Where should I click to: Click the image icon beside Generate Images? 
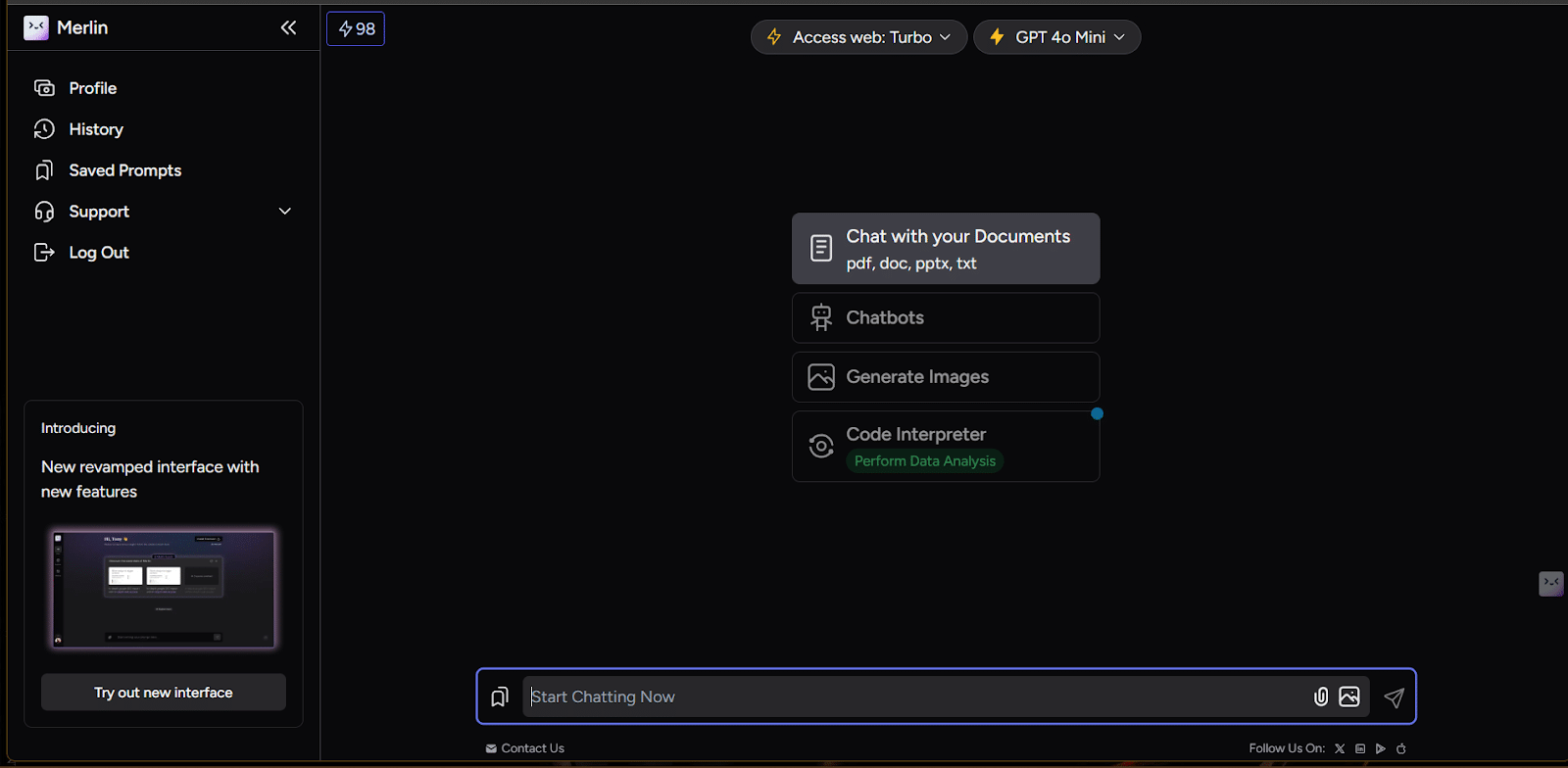pos(821,377)
